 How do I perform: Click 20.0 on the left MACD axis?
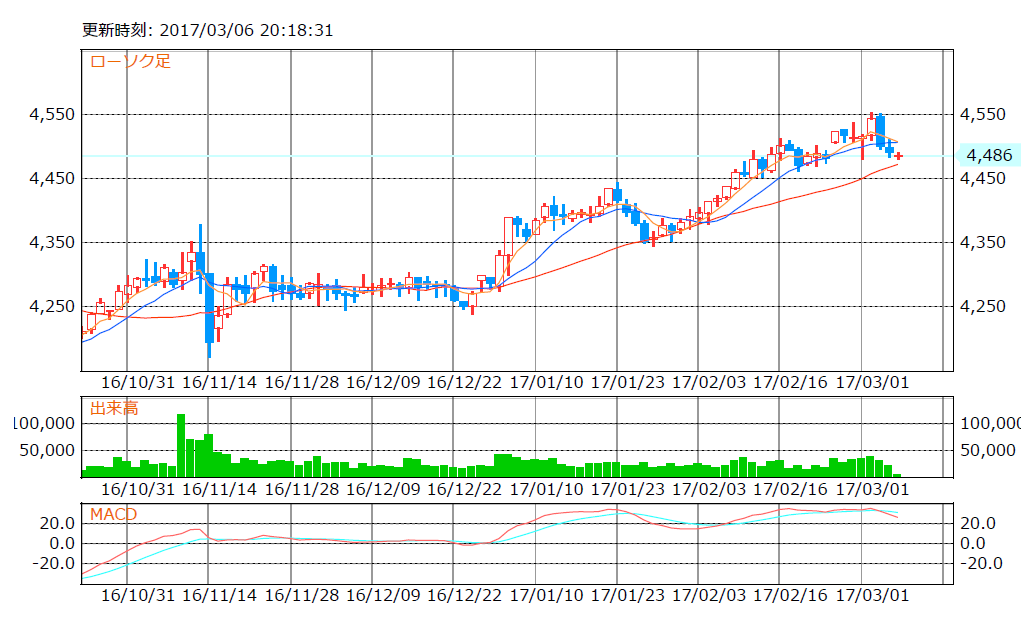click(x=57, y=523)
